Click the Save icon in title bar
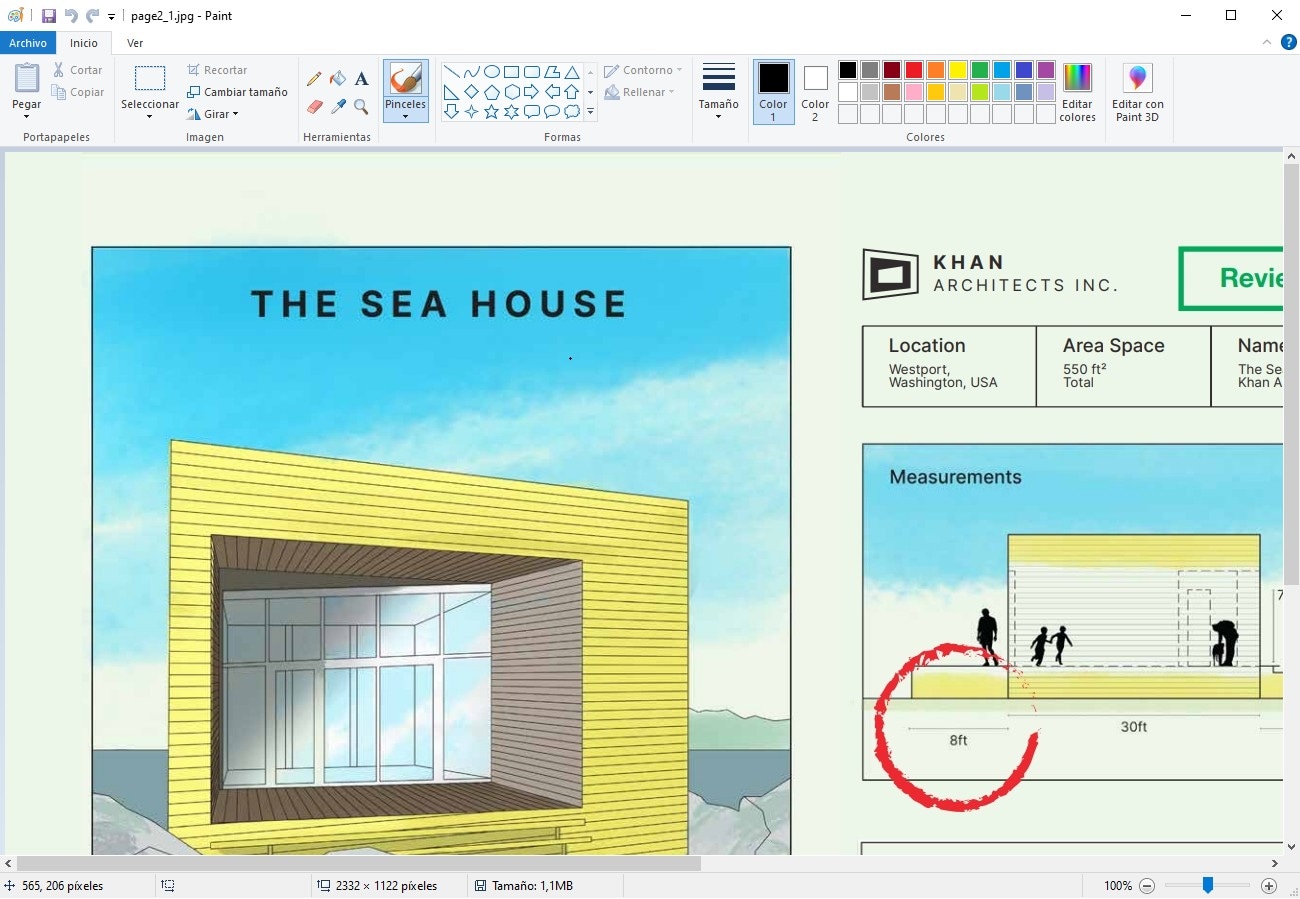 48,16
